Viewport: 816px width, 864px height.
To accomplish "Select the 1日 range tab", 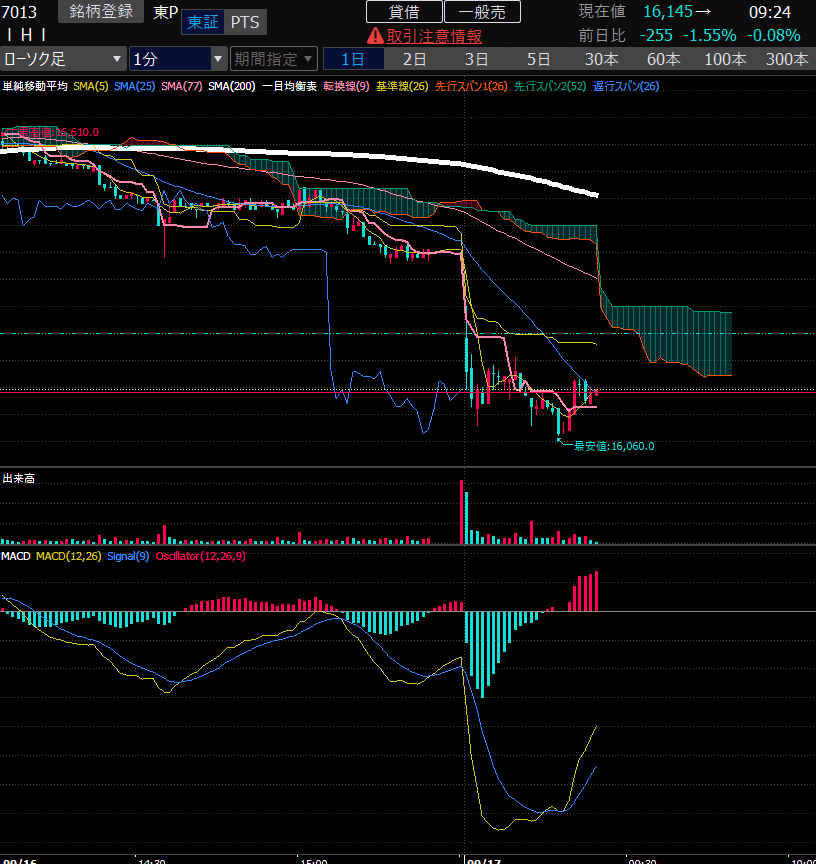I will coord(352,59).
